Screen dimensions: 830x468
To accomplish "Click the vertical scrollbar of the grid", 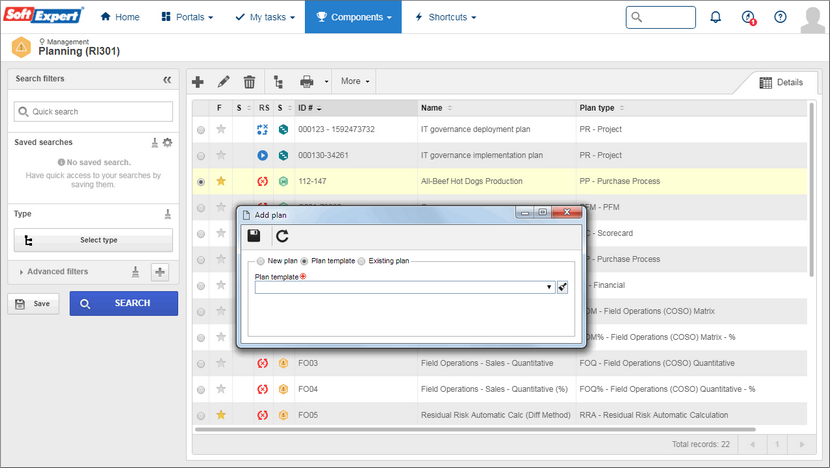I will coord(811,189).
